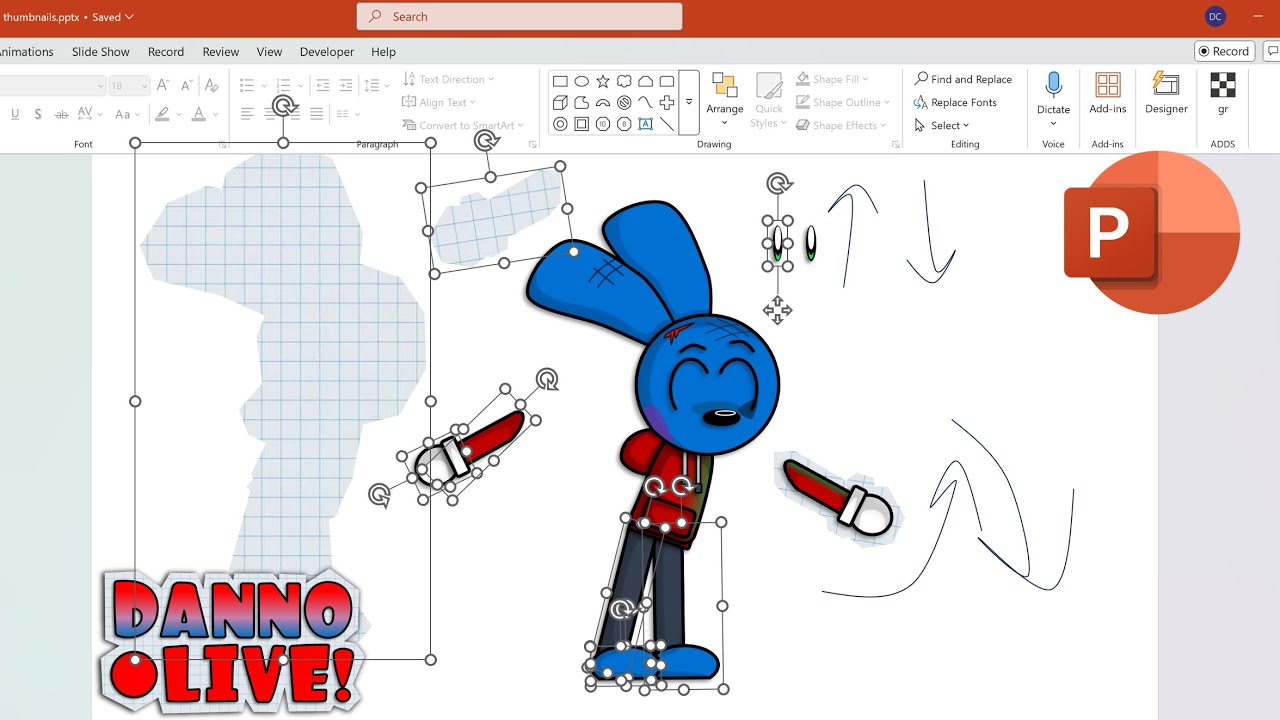
Task: Choose the Octagon shape labeled 8
Action: click(624, 125)
